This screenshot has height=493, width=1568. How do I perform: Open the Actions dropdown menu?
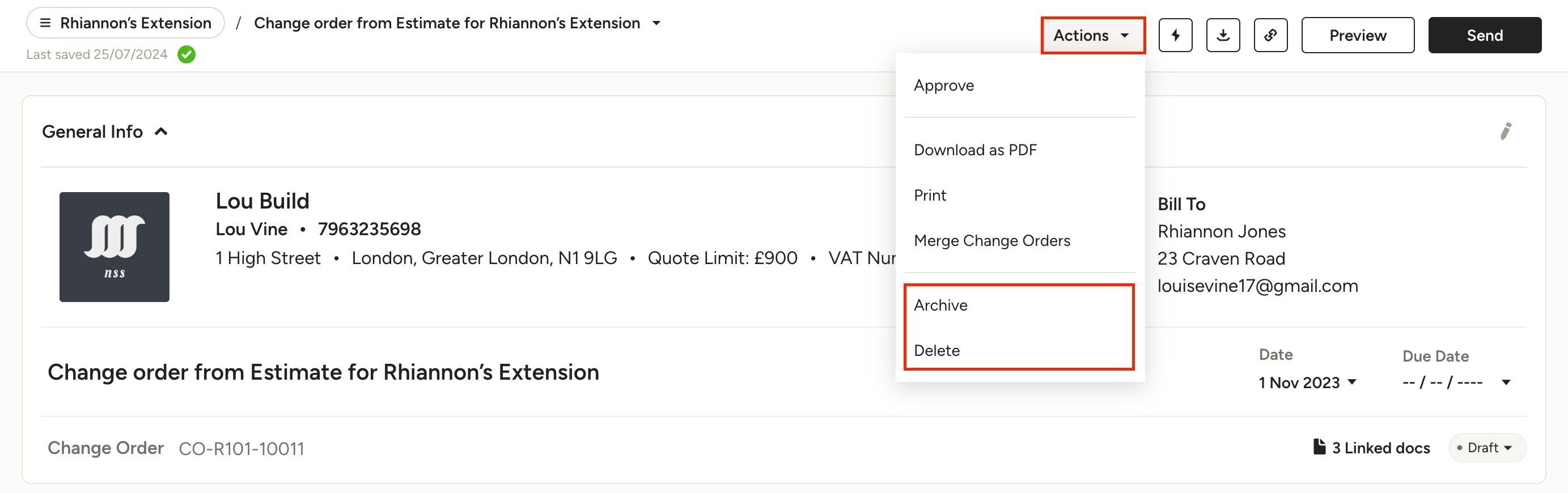tap(1092, 35)
